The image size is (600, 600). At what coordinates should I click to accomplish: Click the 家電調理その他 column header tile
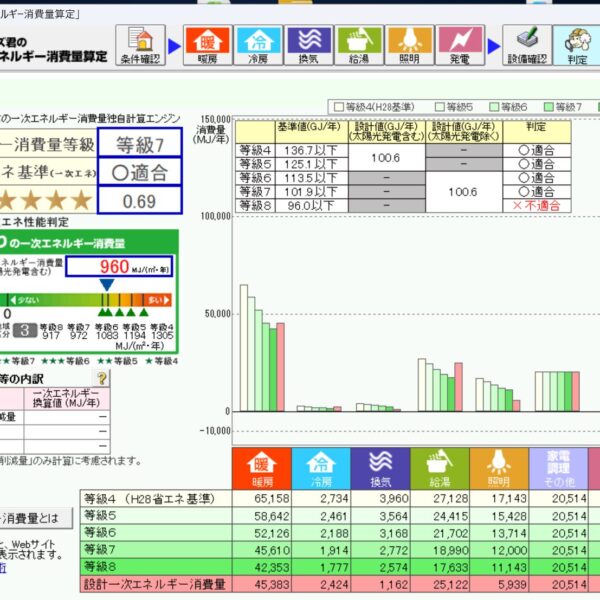pos(558,468)
